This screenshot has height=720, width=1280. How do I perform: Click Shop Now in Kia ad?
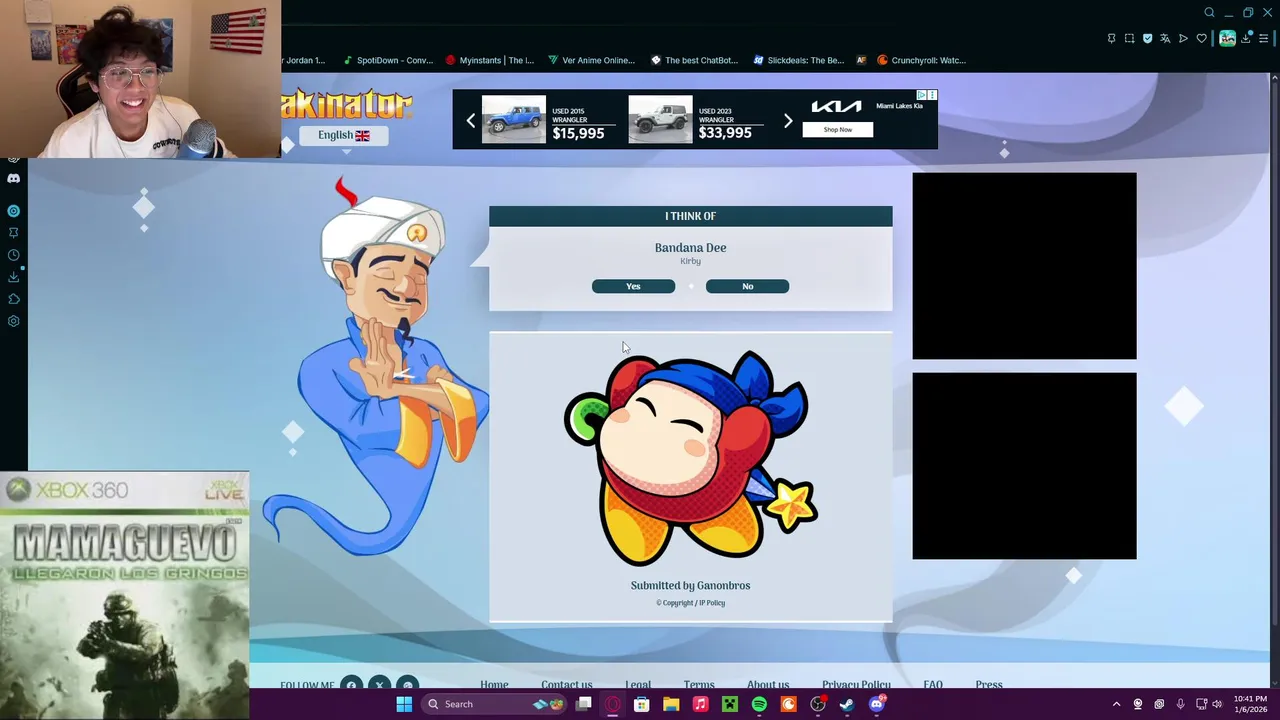click(x=838, y=130)
